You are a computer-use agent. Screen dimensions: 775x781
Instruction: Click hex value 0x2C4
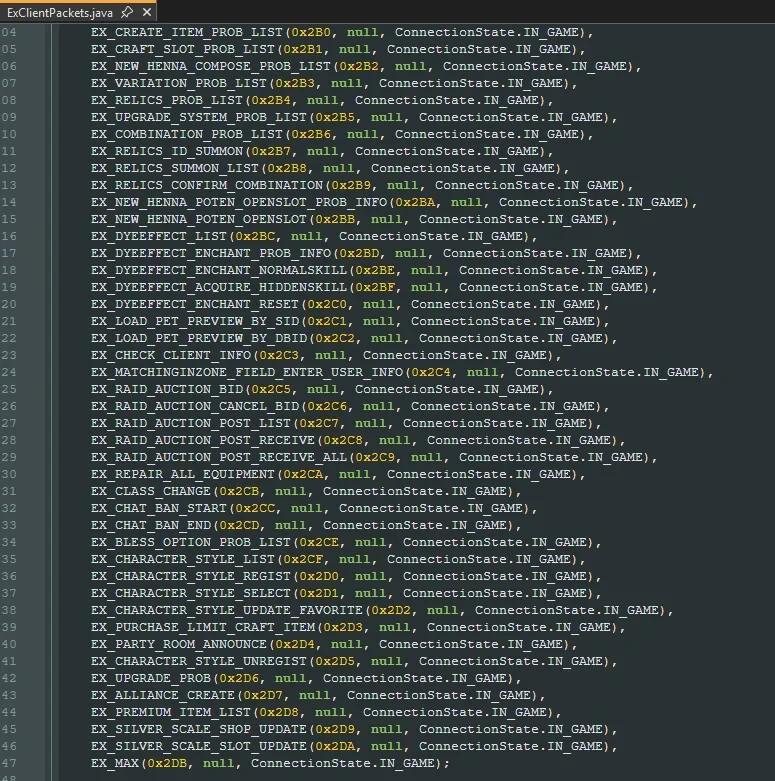click(431, 372)
